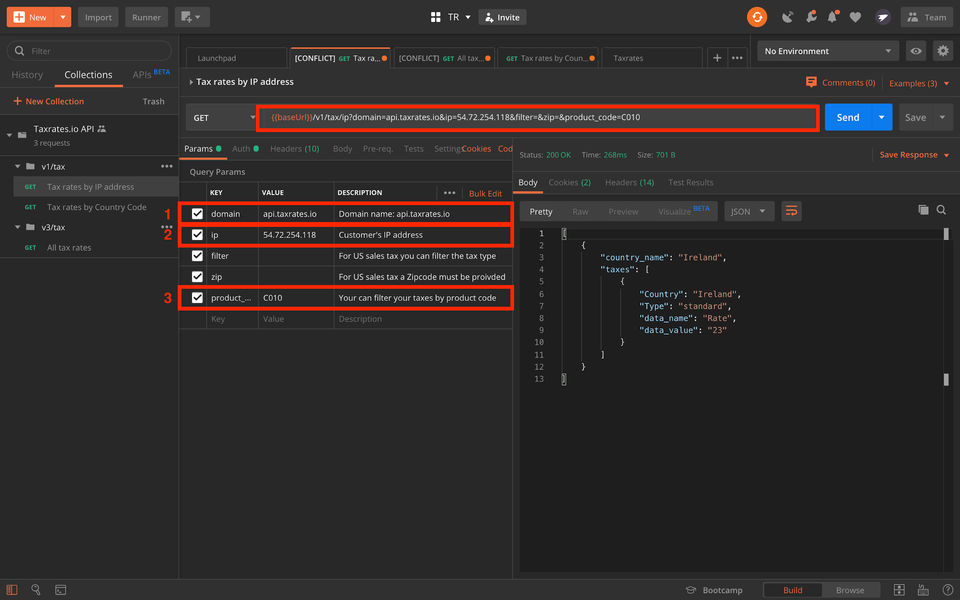
Task: Open Examples (3) dropdown
Action: point(919,83)
